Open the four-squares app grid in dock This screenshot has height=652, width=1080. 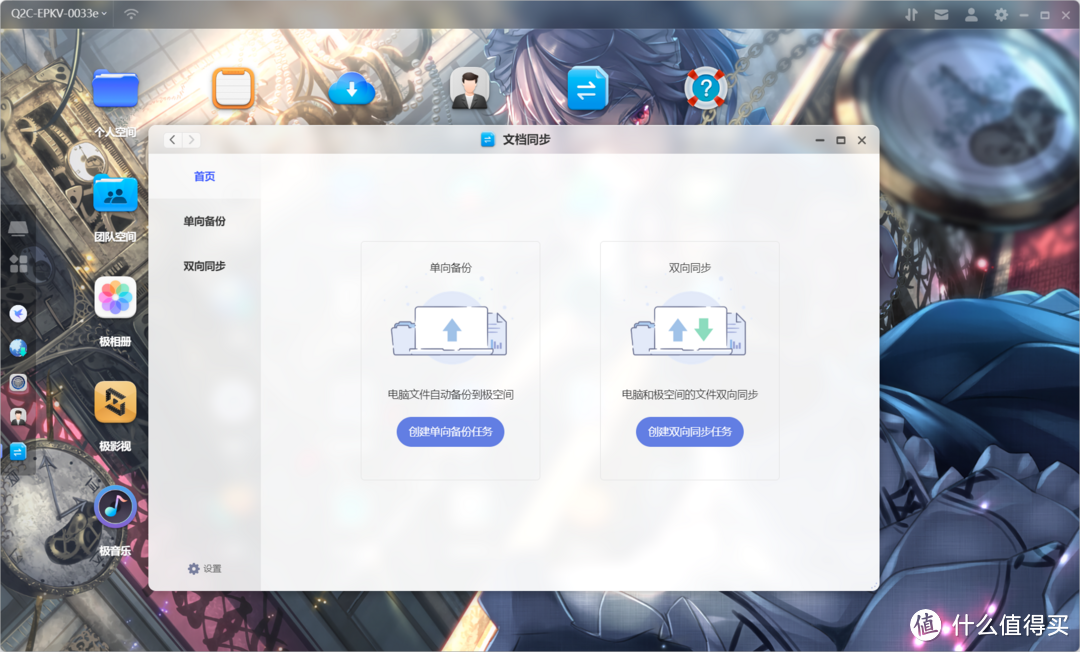pos(18,263)
